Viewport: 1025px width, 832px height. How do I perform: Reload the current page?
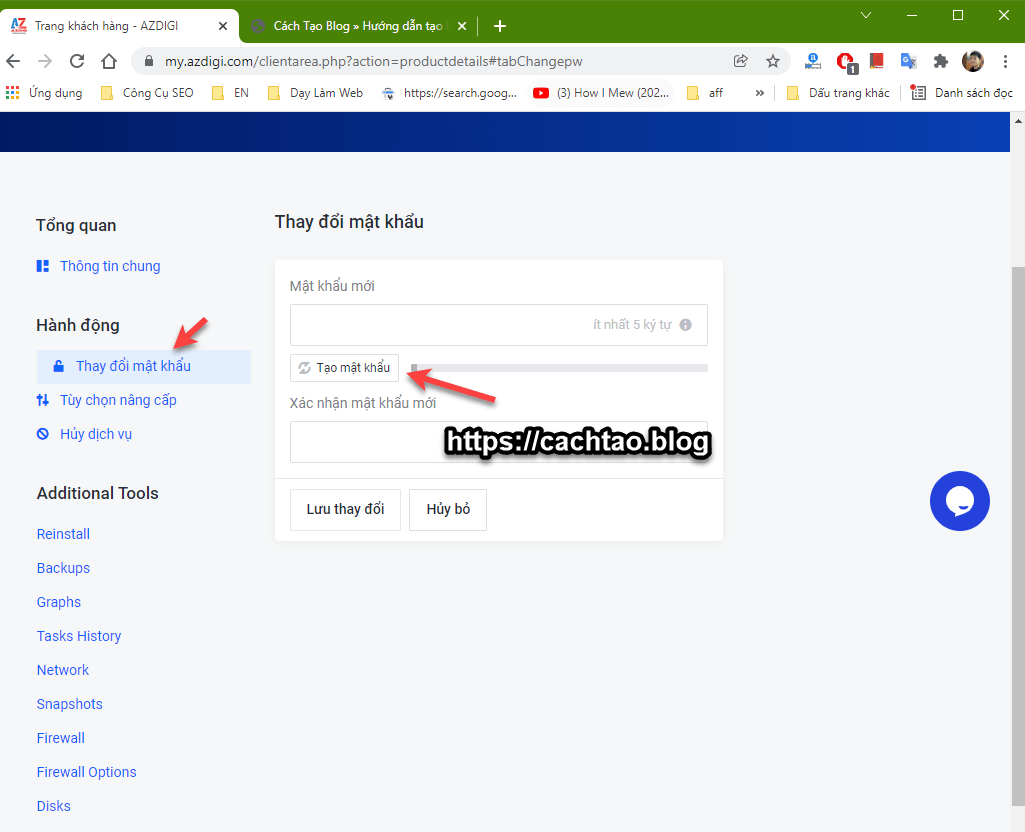[x=77, y=61]
